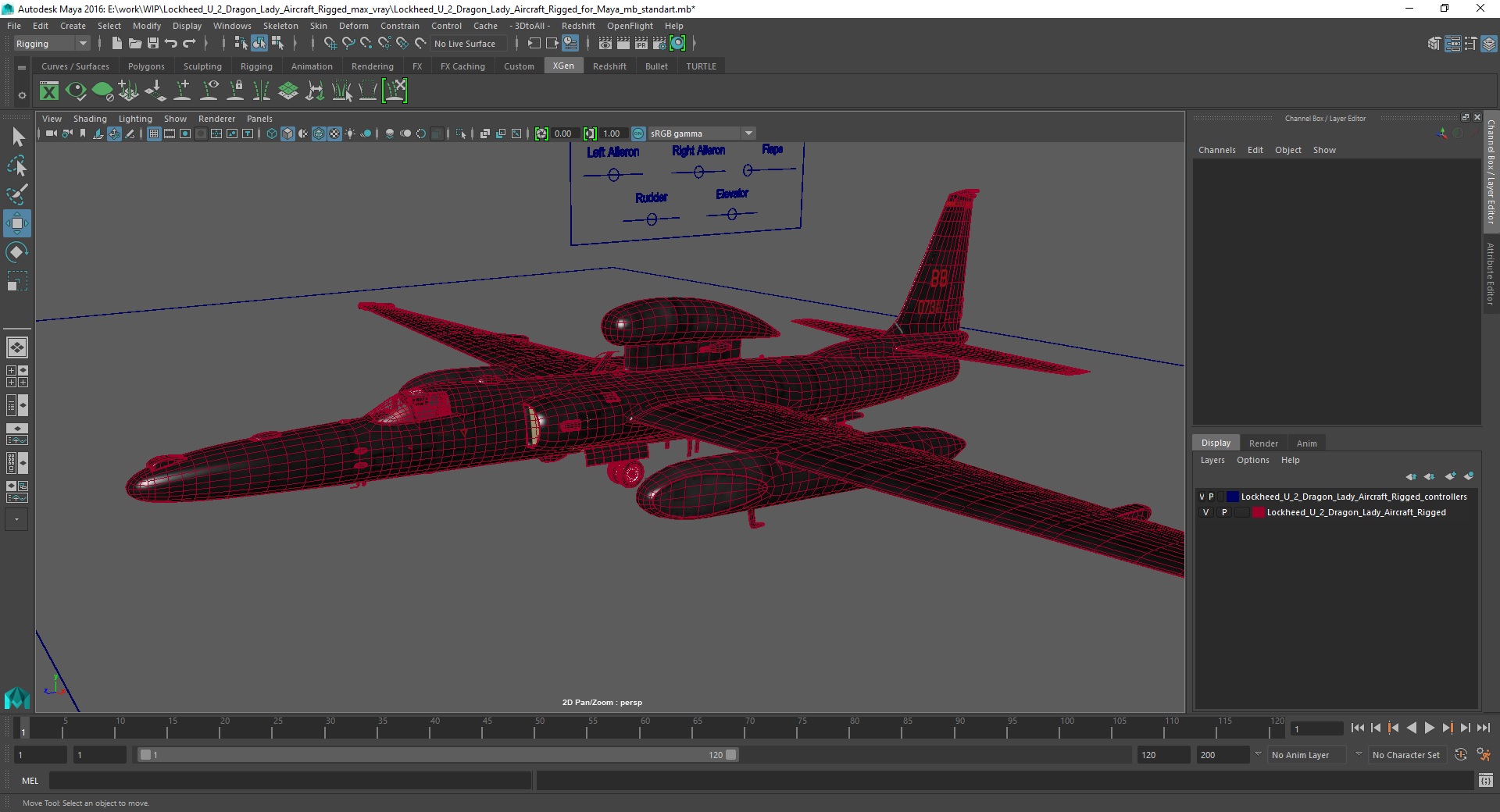Switch to the Render layer tab
1500x812 pixels.
1263,443
